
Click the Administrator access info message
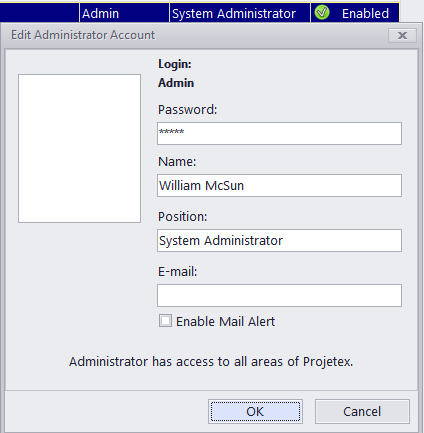211,362
